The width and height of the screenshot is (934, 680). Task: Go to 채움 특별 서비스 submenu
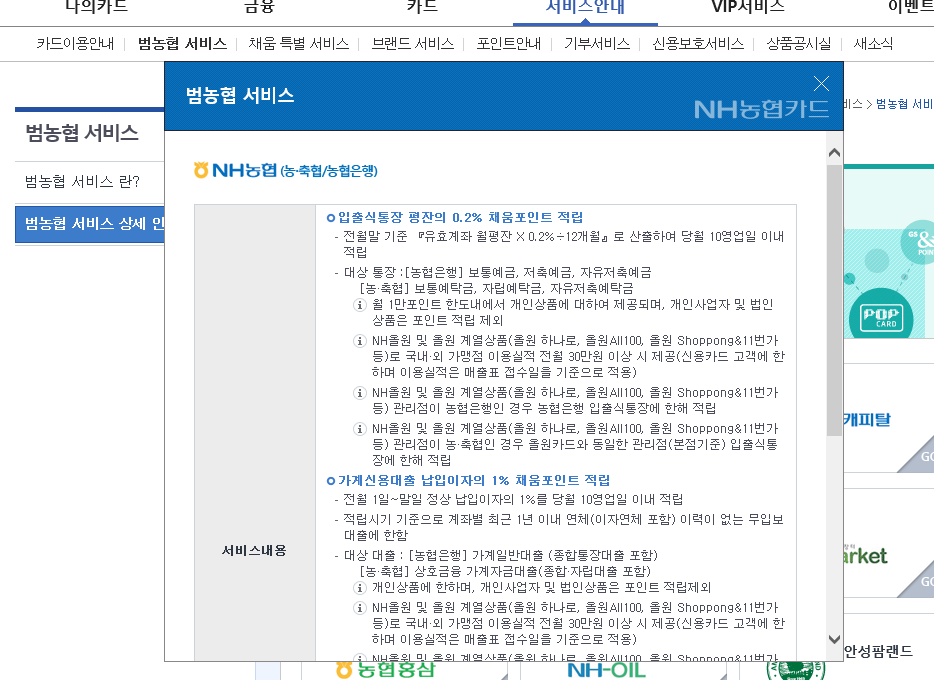(x=298, y=44)
